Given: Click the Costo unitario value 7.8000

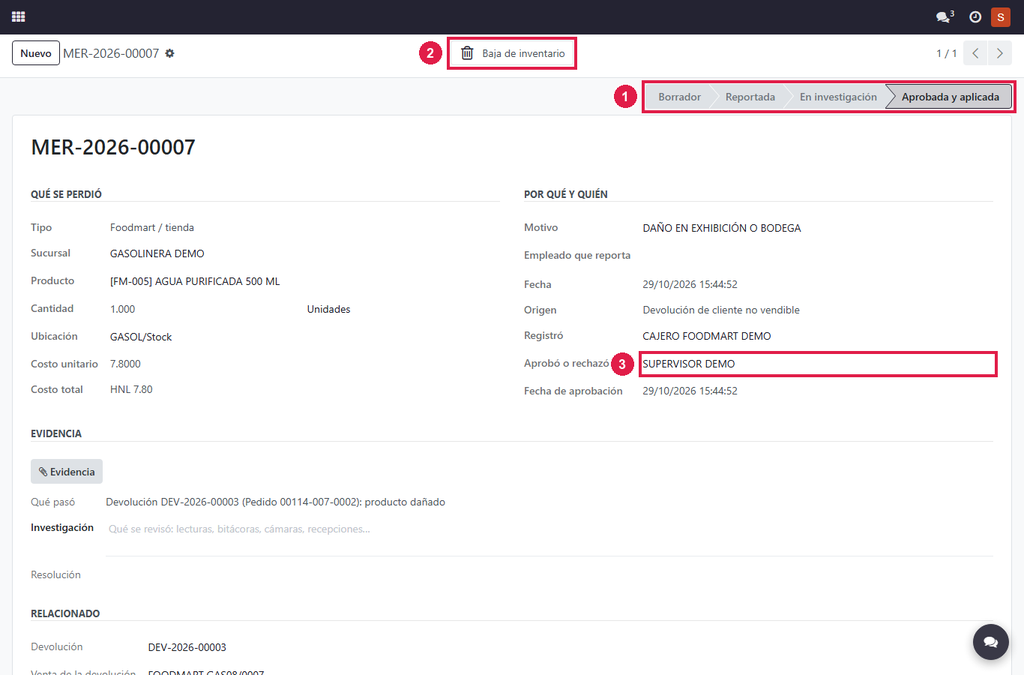Looking at the screenshot, I should [125, 364].
